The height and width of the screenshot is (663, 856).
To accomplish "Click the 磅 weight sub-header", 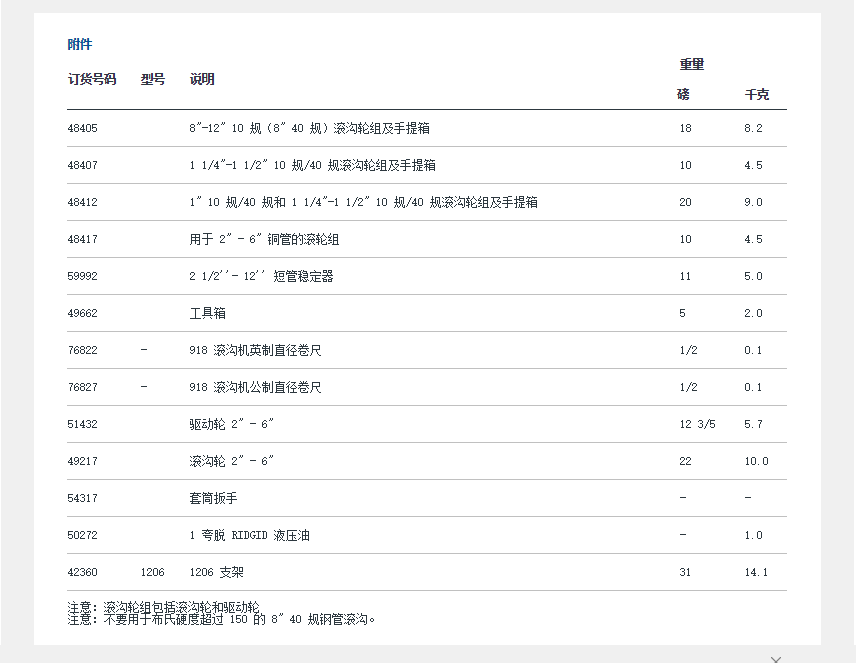I will click(x=683, y=95).
